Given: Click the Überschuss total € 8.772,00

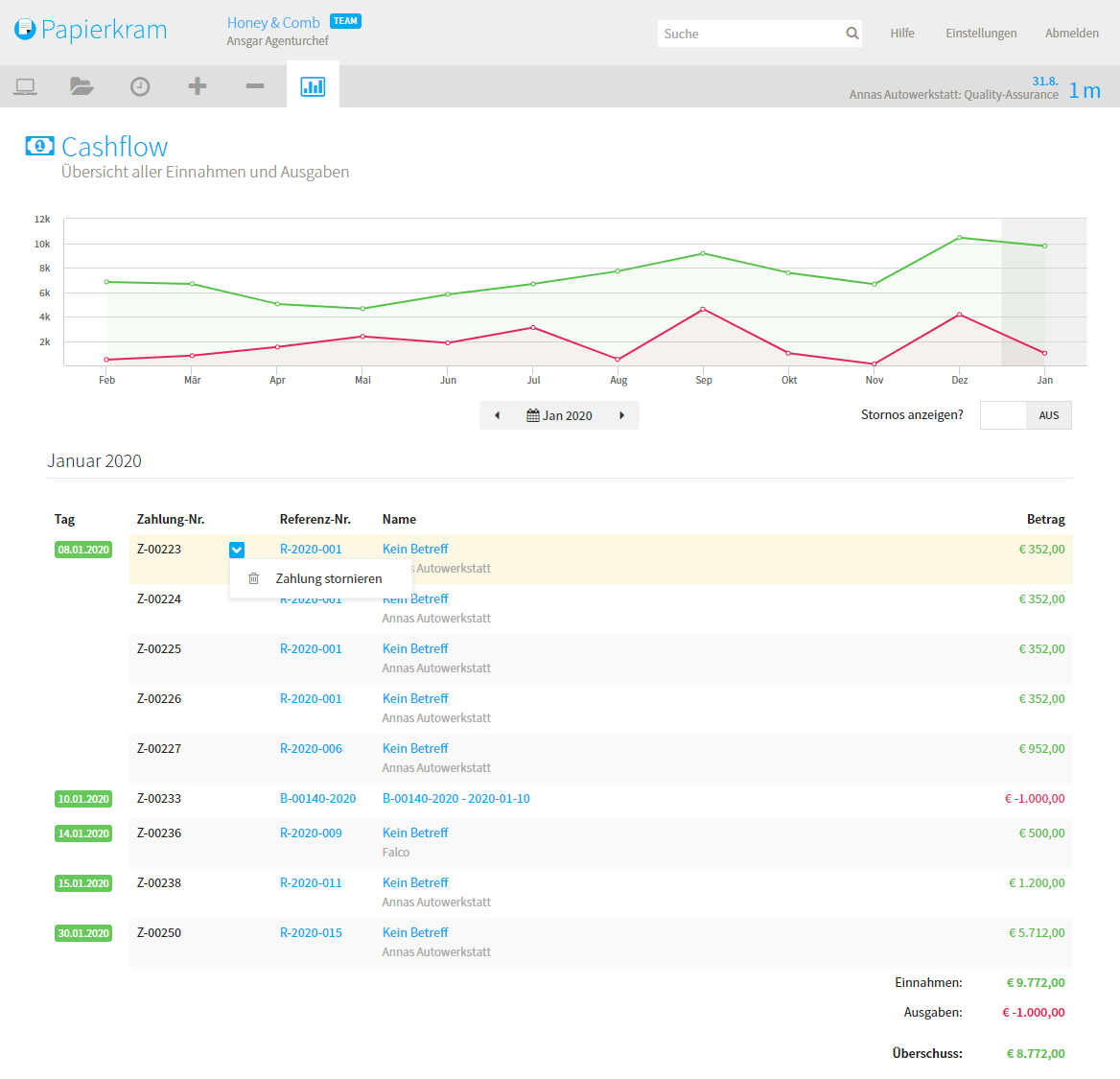Looking at the screenshot, I should [x=1036, y=1053].
